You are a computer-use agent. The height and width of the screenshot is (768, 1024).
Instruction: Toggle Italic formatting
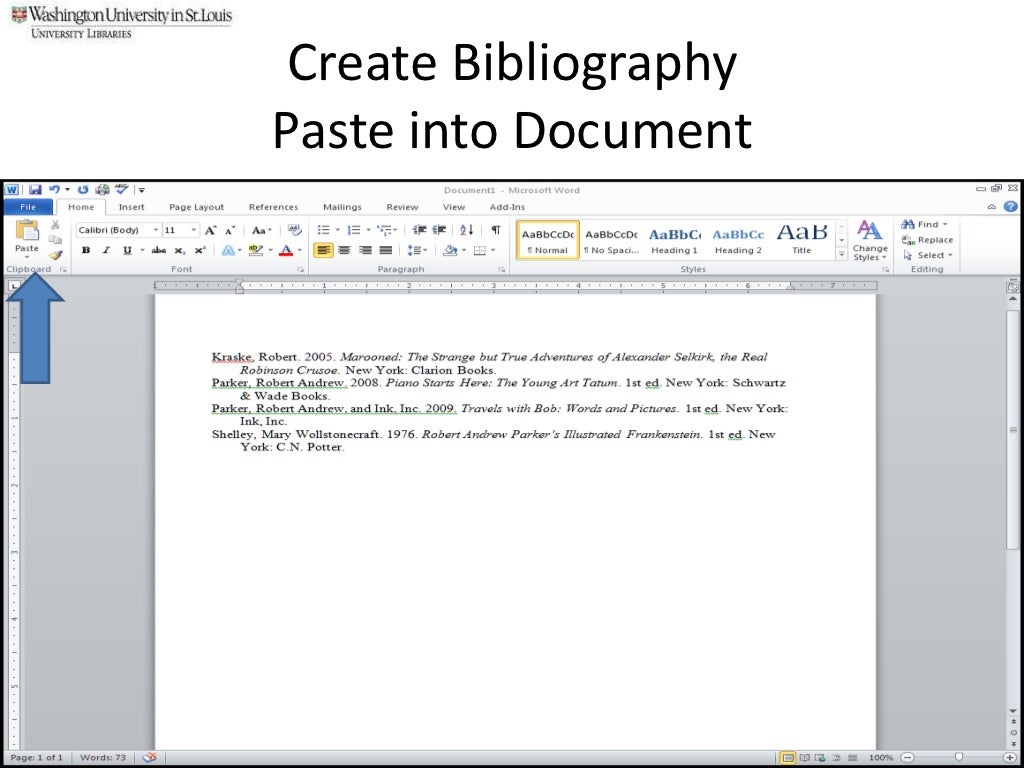point(106,251)
